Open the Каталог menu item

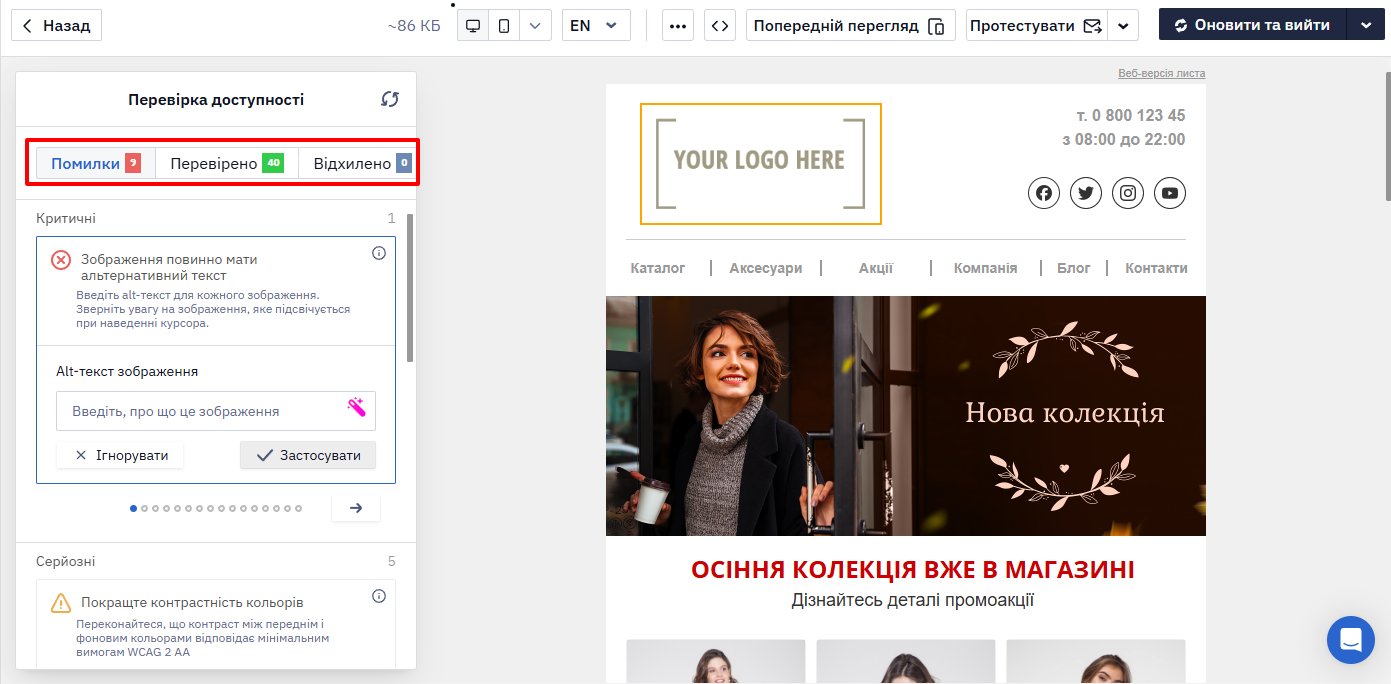[658, 268]
